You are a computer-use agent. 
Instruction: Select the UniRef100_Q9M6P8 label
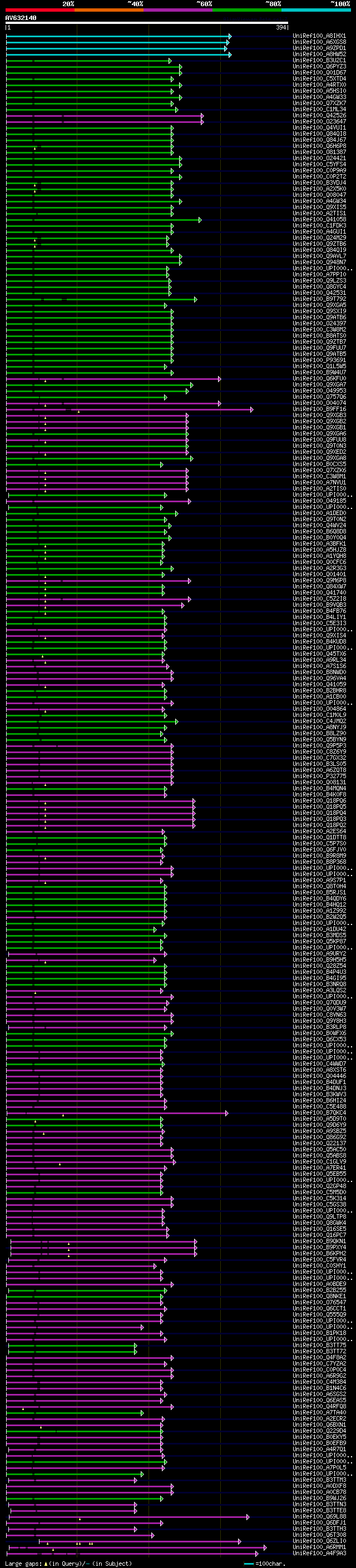pyautogui.click(x=319, y=581)
